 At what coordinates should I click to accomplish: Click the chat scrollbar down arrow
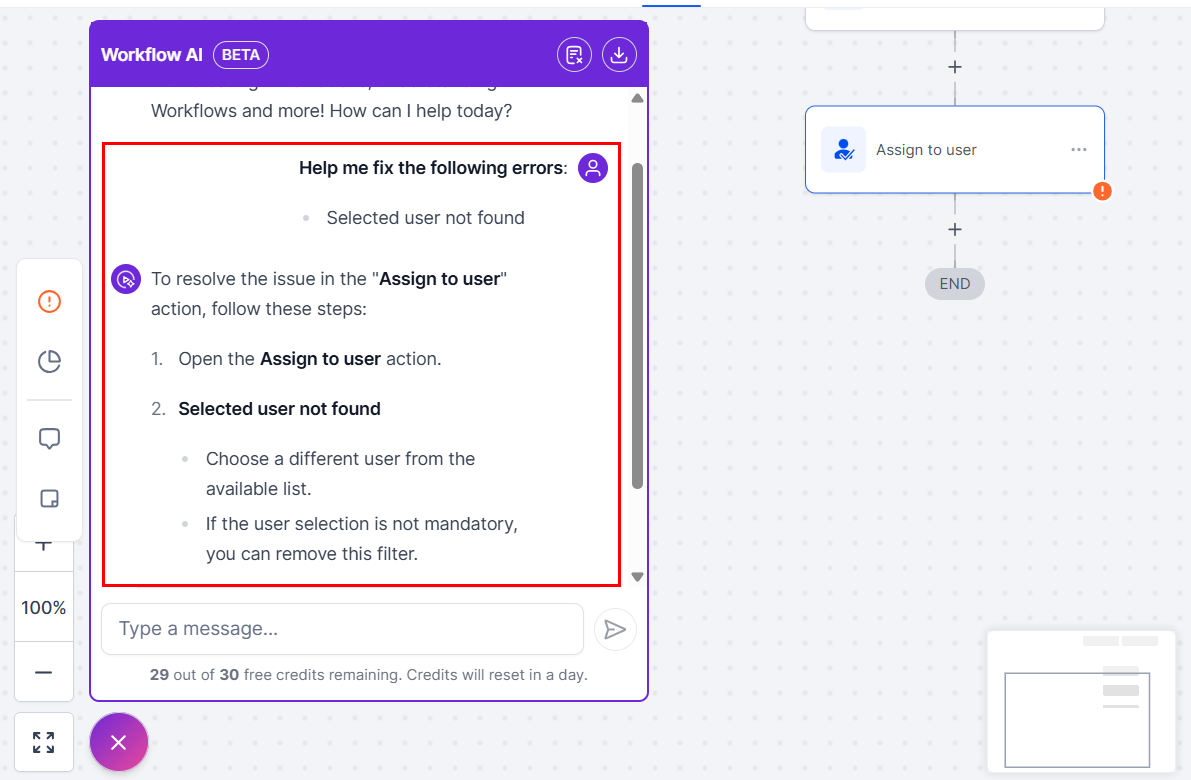click(x=637, y=577)
